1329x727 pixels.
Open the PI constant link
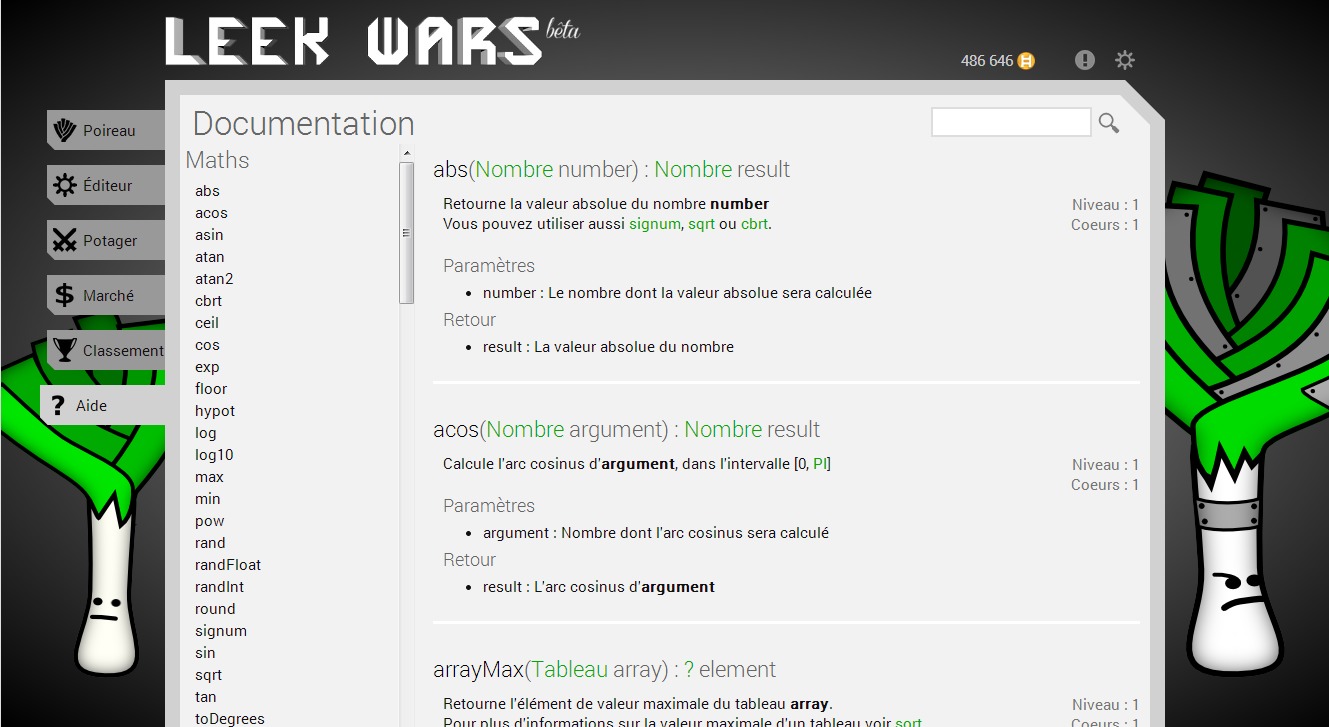(x=820, y=464)
